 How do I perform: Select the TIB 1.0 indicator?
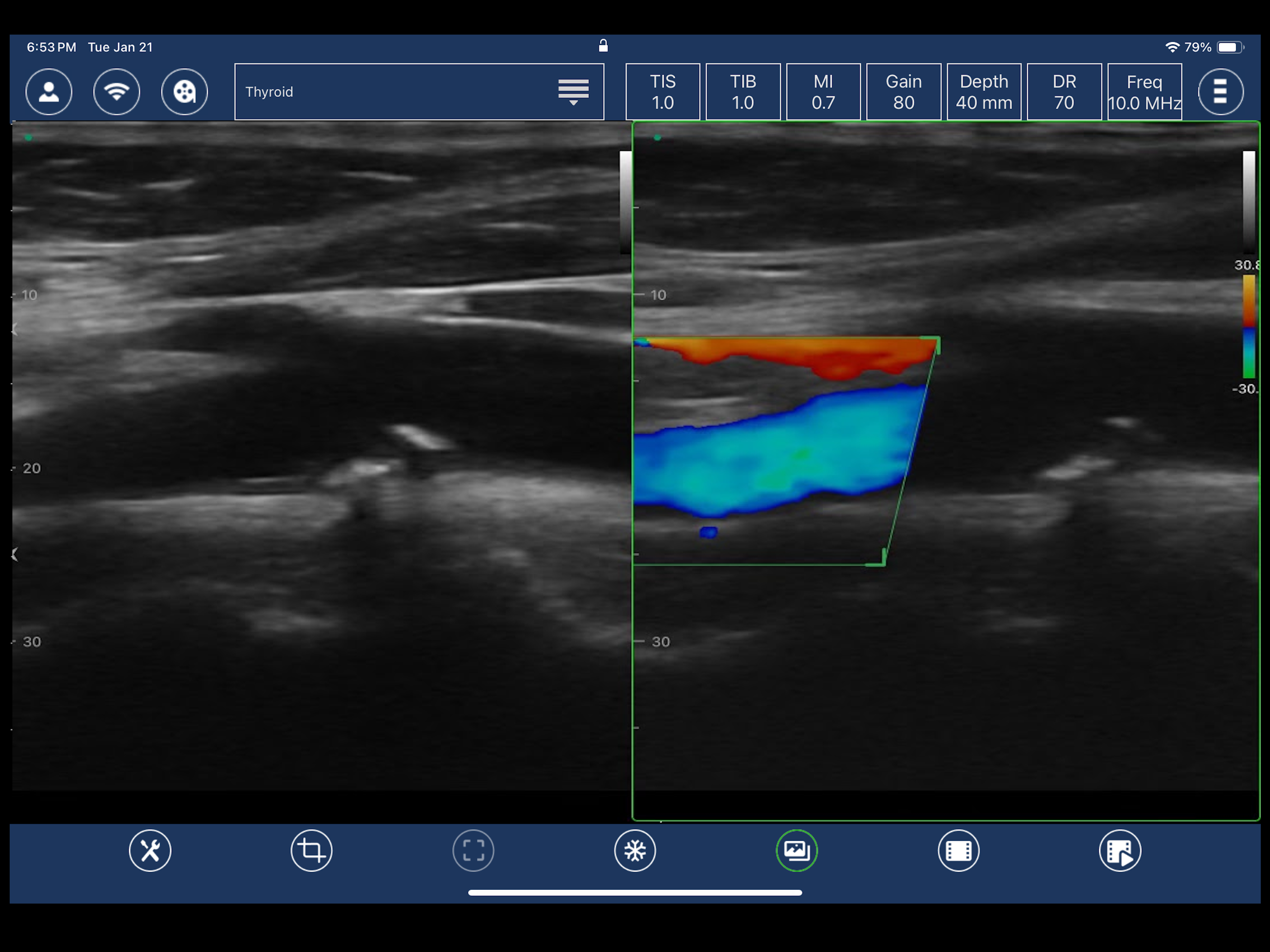(x=743, y=92)
